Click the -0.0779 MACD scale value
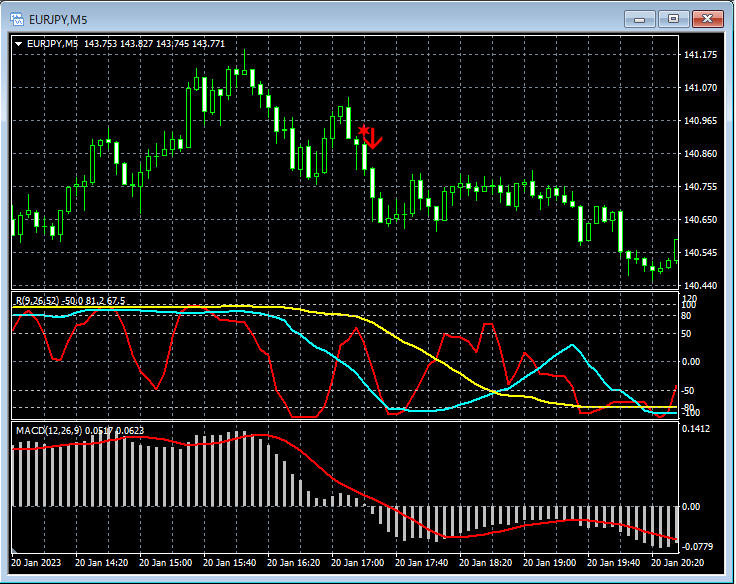Image resolution: width=736 pixels, height=584 pixels. [x=698, y=546]
